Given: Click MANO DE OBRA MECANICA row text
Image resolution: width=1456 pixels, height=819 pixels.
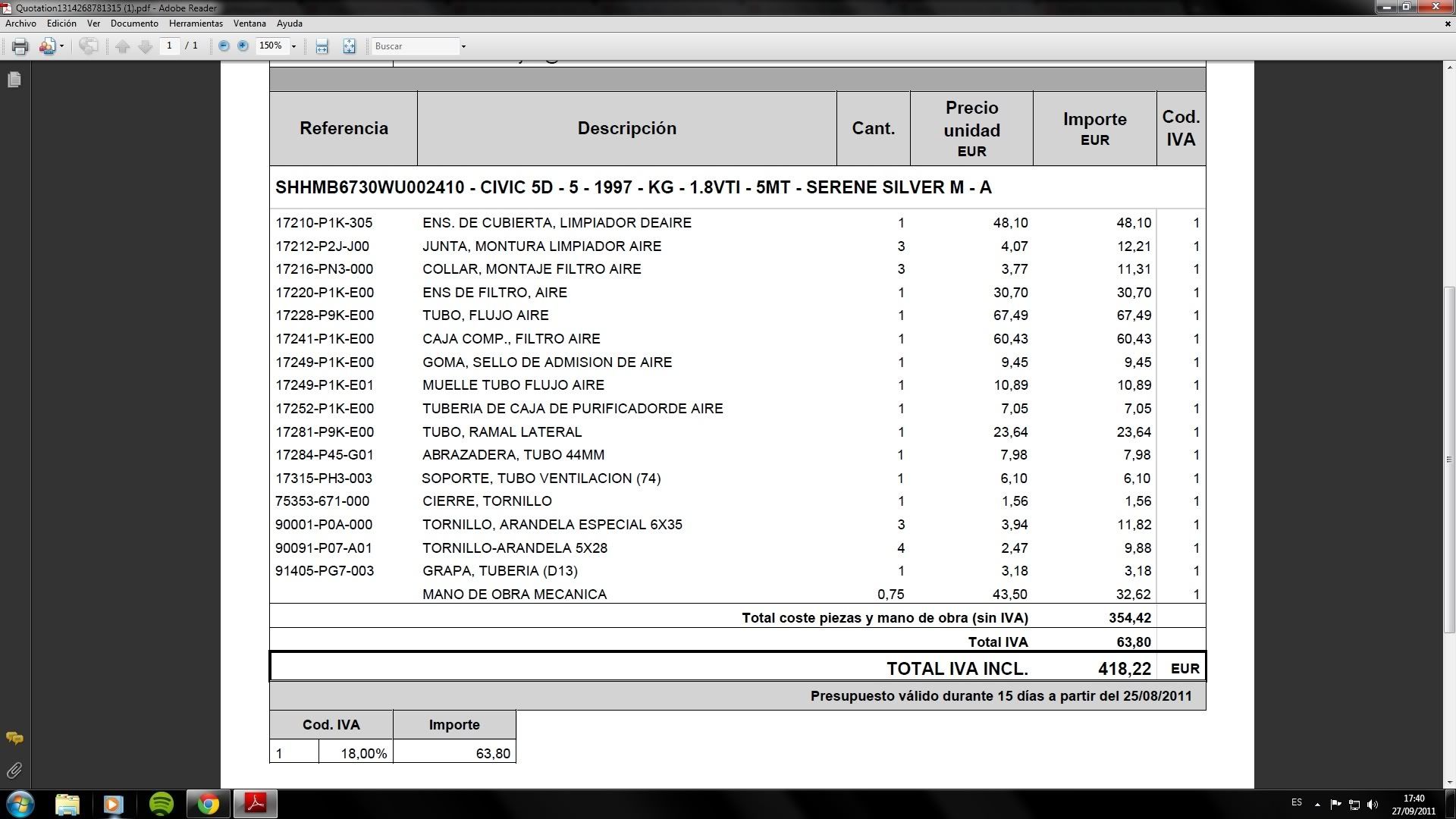Looking at the screenshot, I should pos(514,595).
